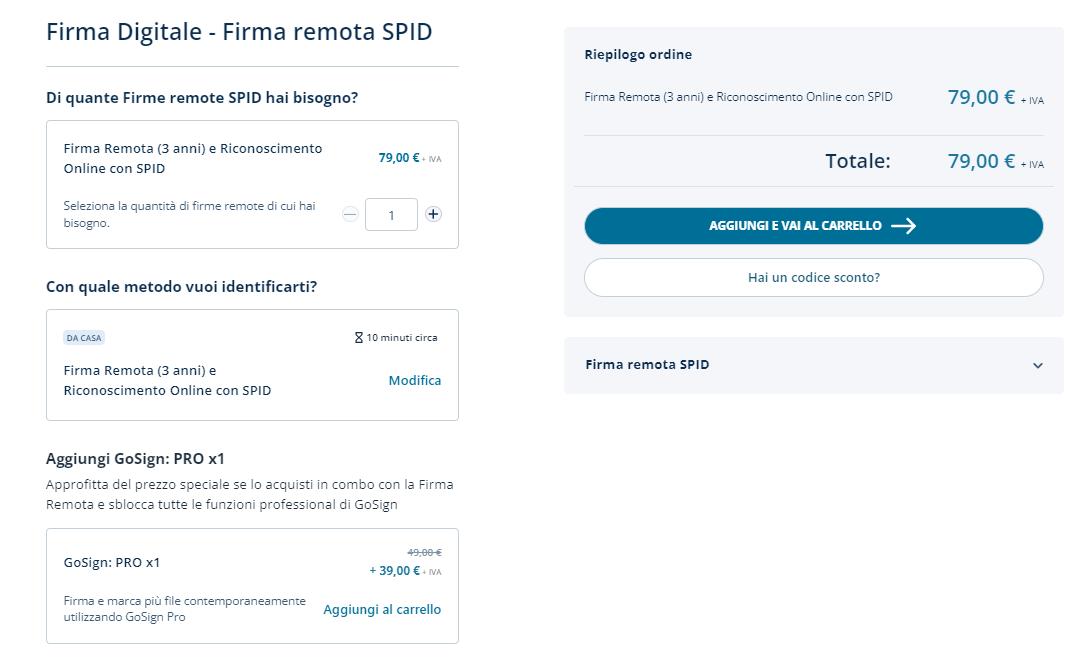
Task: Click the DA CASA badge
Action: [x=84, y=338]
